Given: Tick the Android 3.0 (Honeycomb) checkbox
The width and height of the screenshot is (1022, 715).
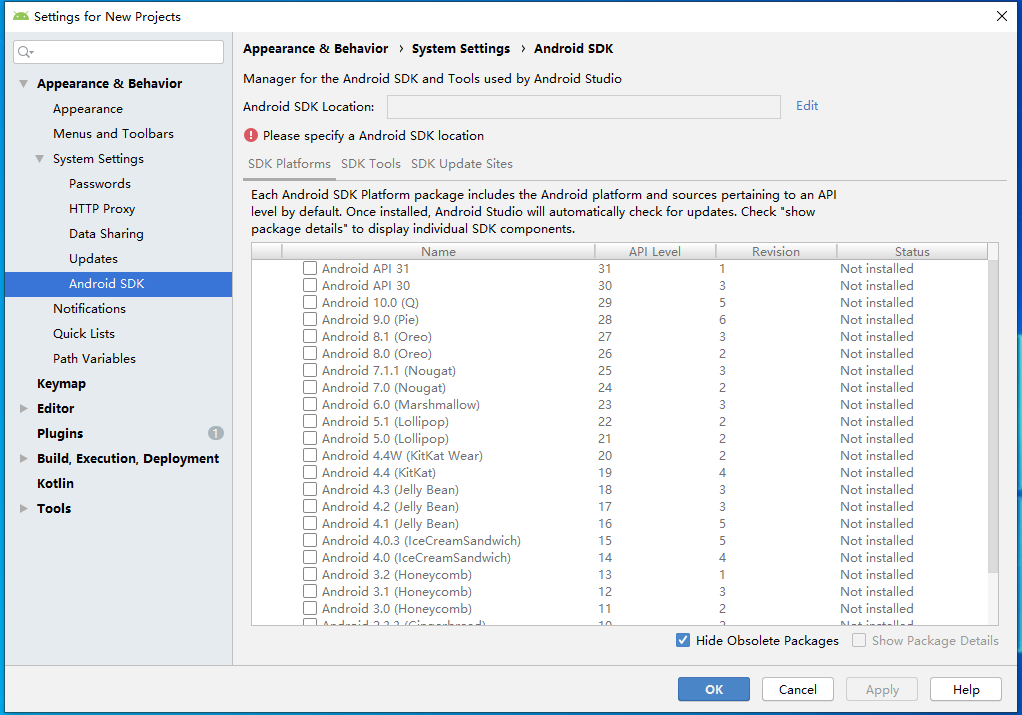Looking at the screenshot, I should (x=310, y=608).
